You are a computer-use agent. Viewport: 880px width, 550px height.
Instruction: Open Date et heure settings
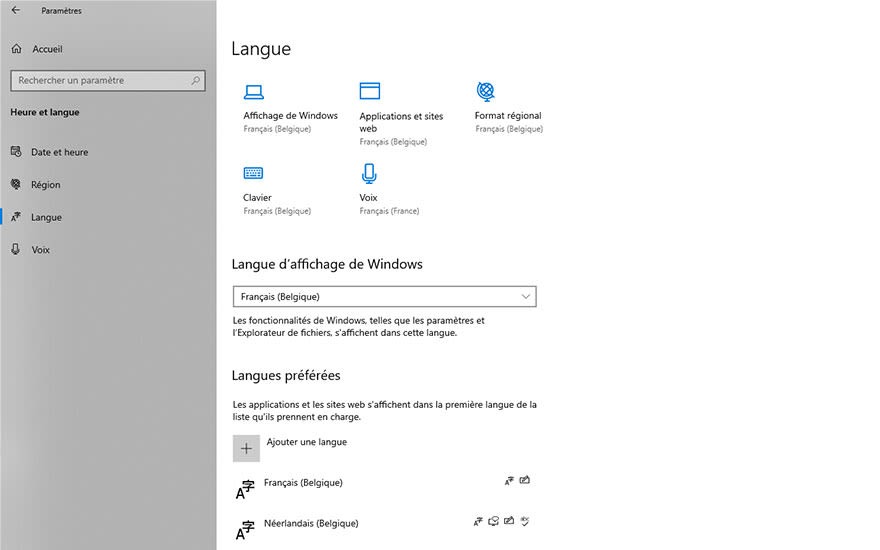coord(59,152)
